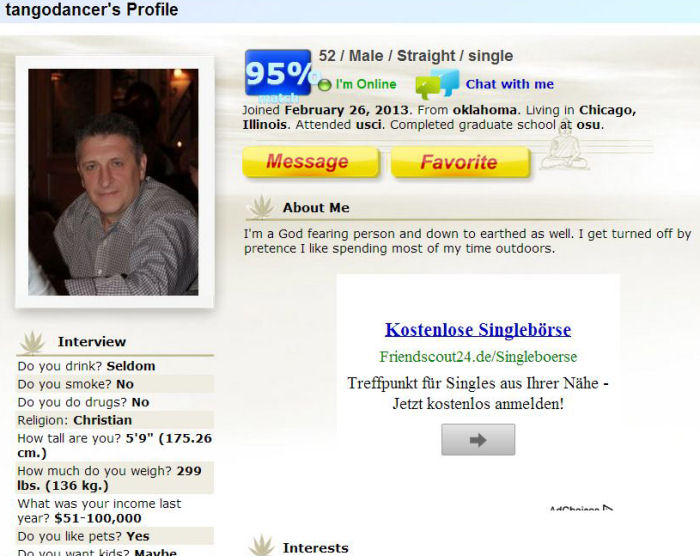Open the Chat with me link

509,84
